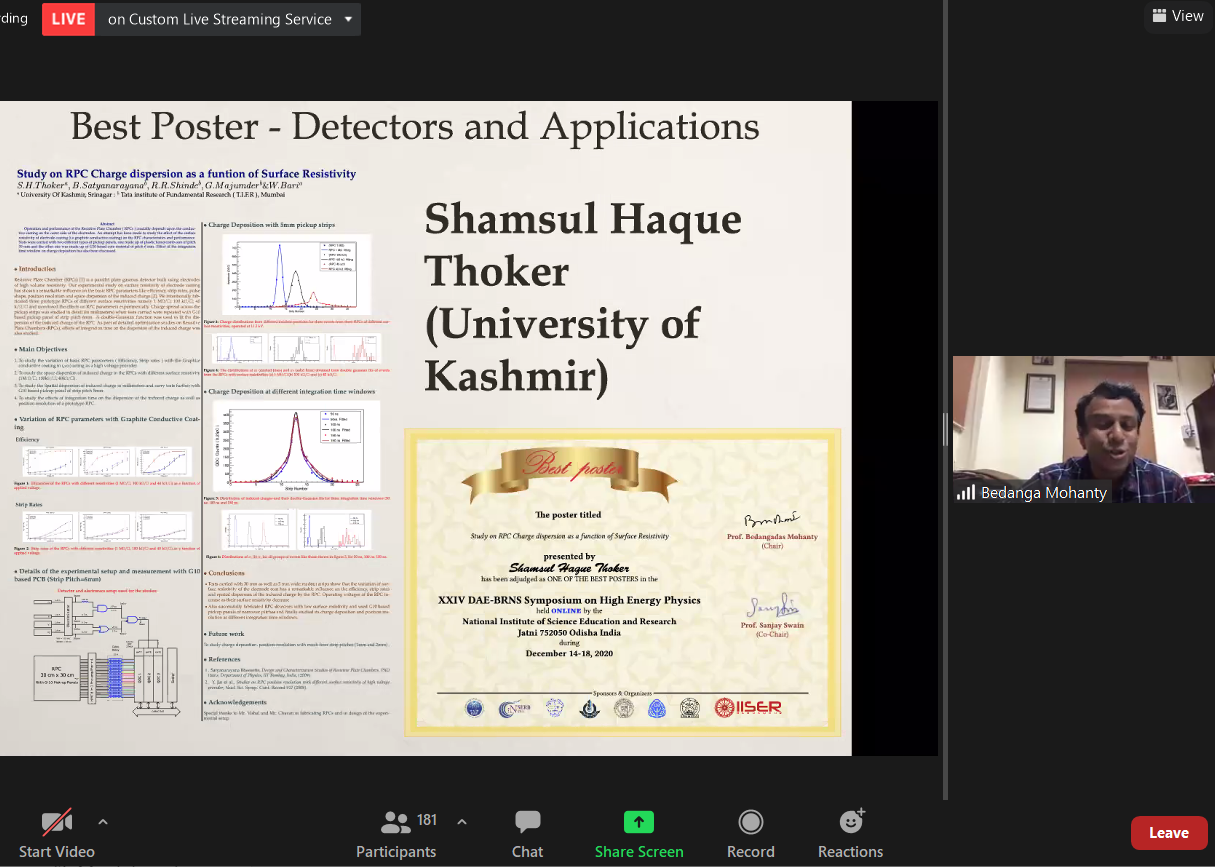Turn on the camera with Start Video
This screenshot has width=1215, height=867.
point(57,835)
